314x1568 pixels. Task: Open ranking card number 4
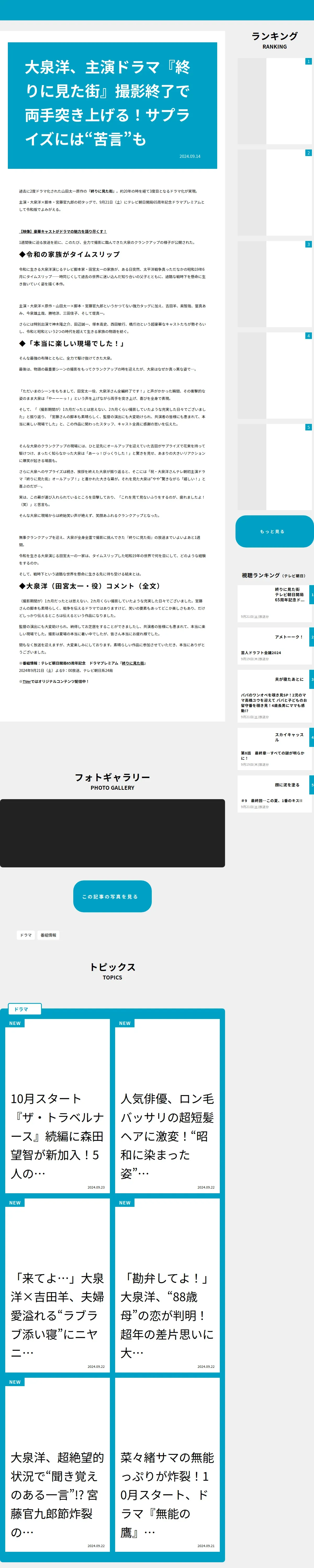point(274,376)
